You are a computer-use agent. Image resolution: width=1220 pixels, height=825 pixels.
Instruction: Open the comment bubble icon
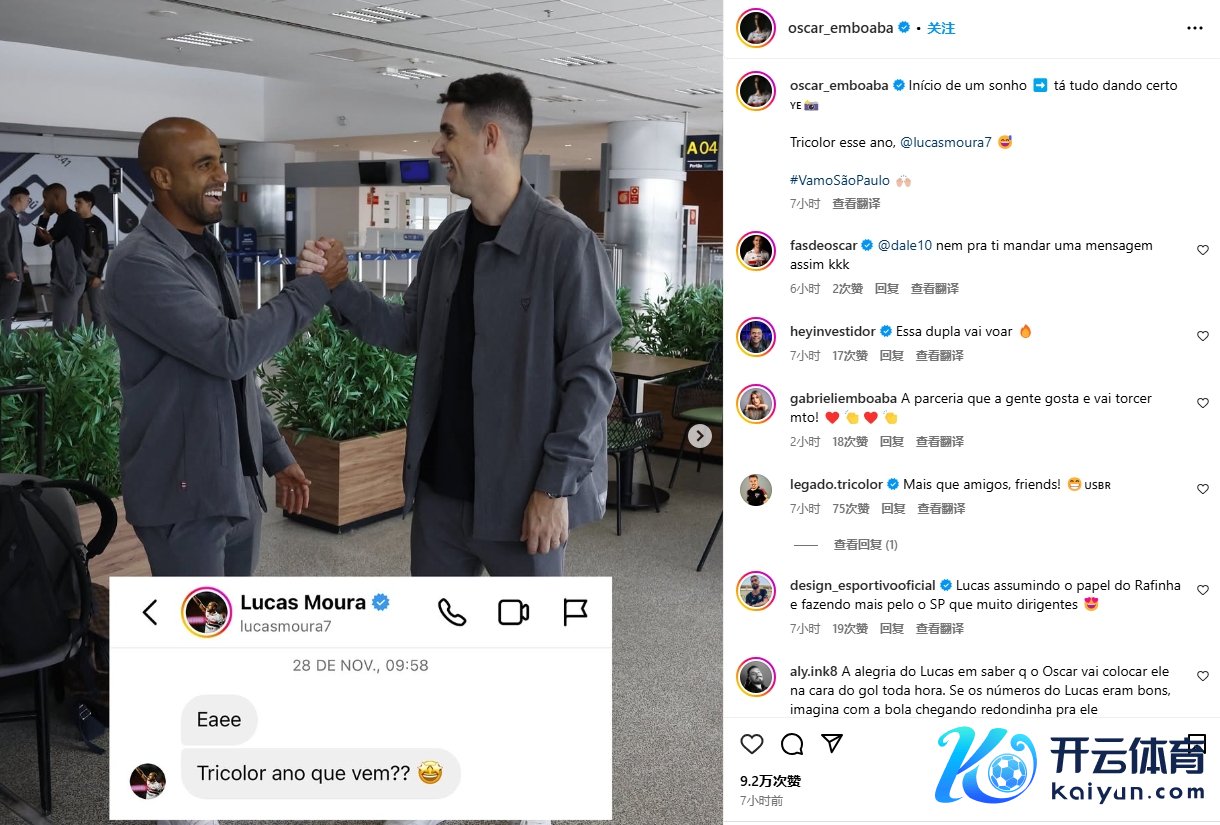[x=792, y=744]
